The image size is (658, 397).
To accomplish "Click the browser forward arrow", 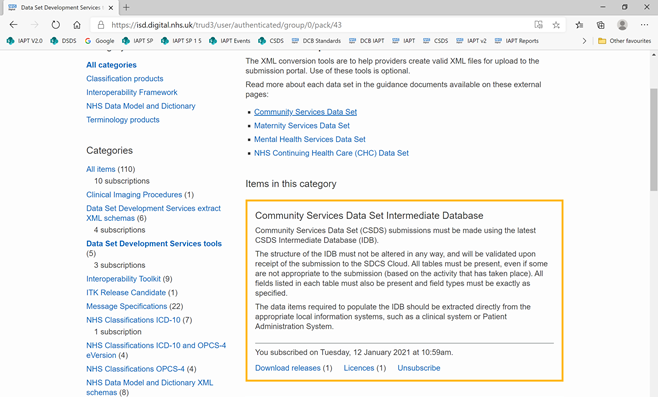I will [x=34, y=25].
